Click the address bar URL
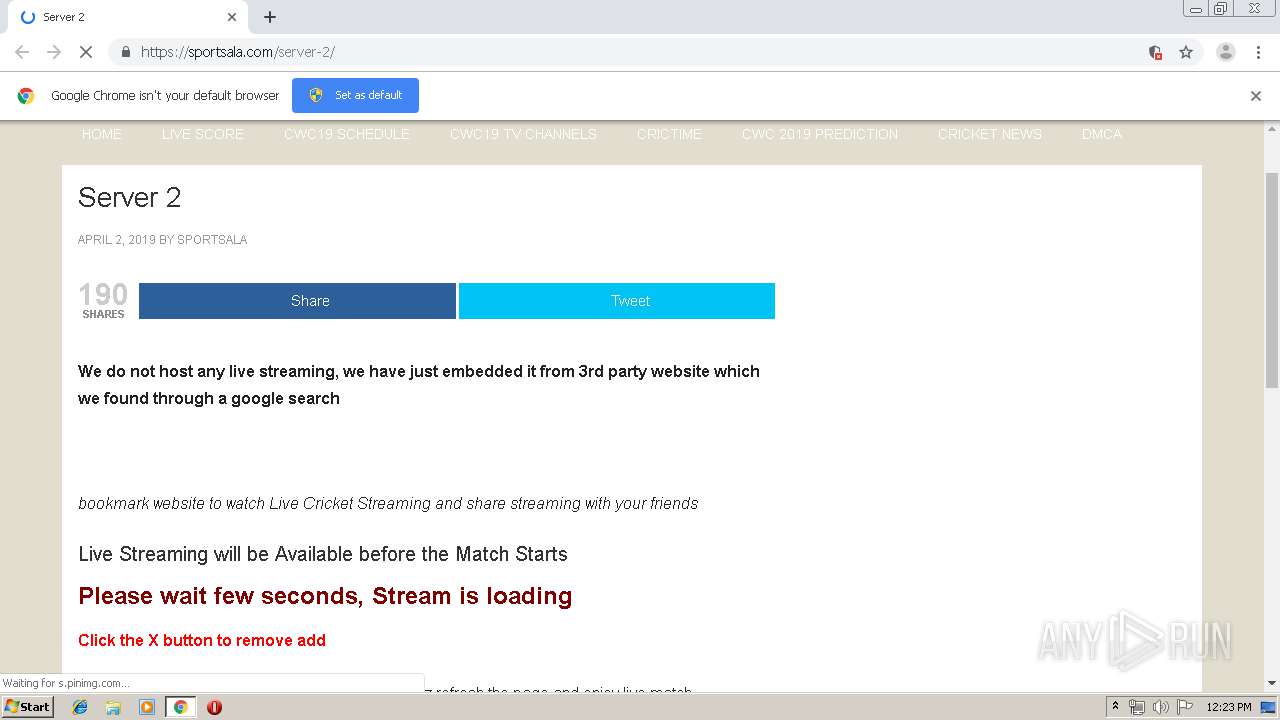Viewport: 1280px width, 720px height. 238,52
